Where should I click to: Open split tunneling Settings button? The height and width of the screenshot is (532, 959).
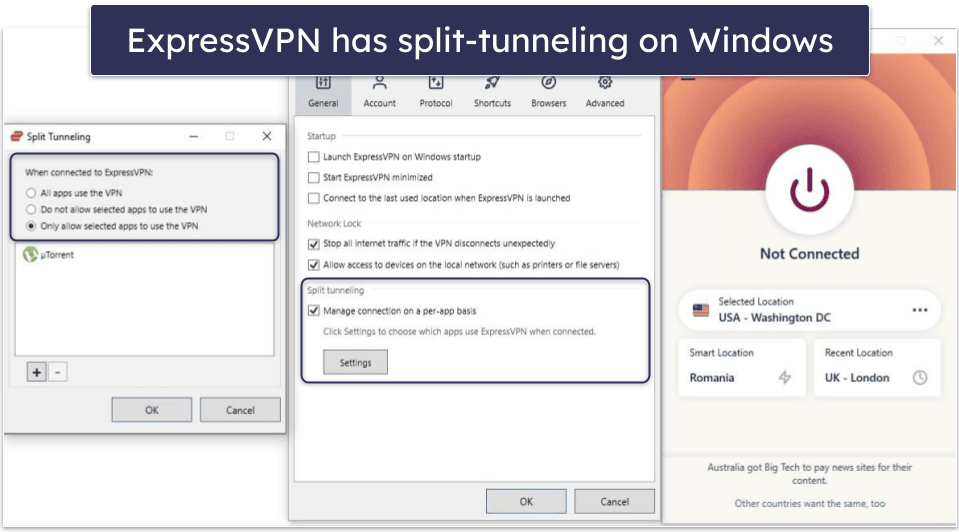click(355, 363)
